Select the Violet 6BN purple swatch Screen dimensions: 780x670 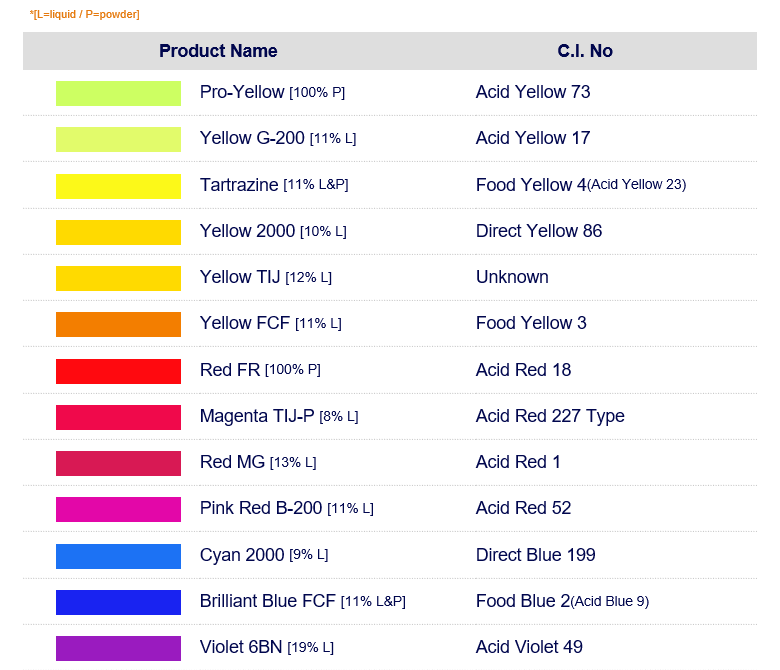coord(118,648)
